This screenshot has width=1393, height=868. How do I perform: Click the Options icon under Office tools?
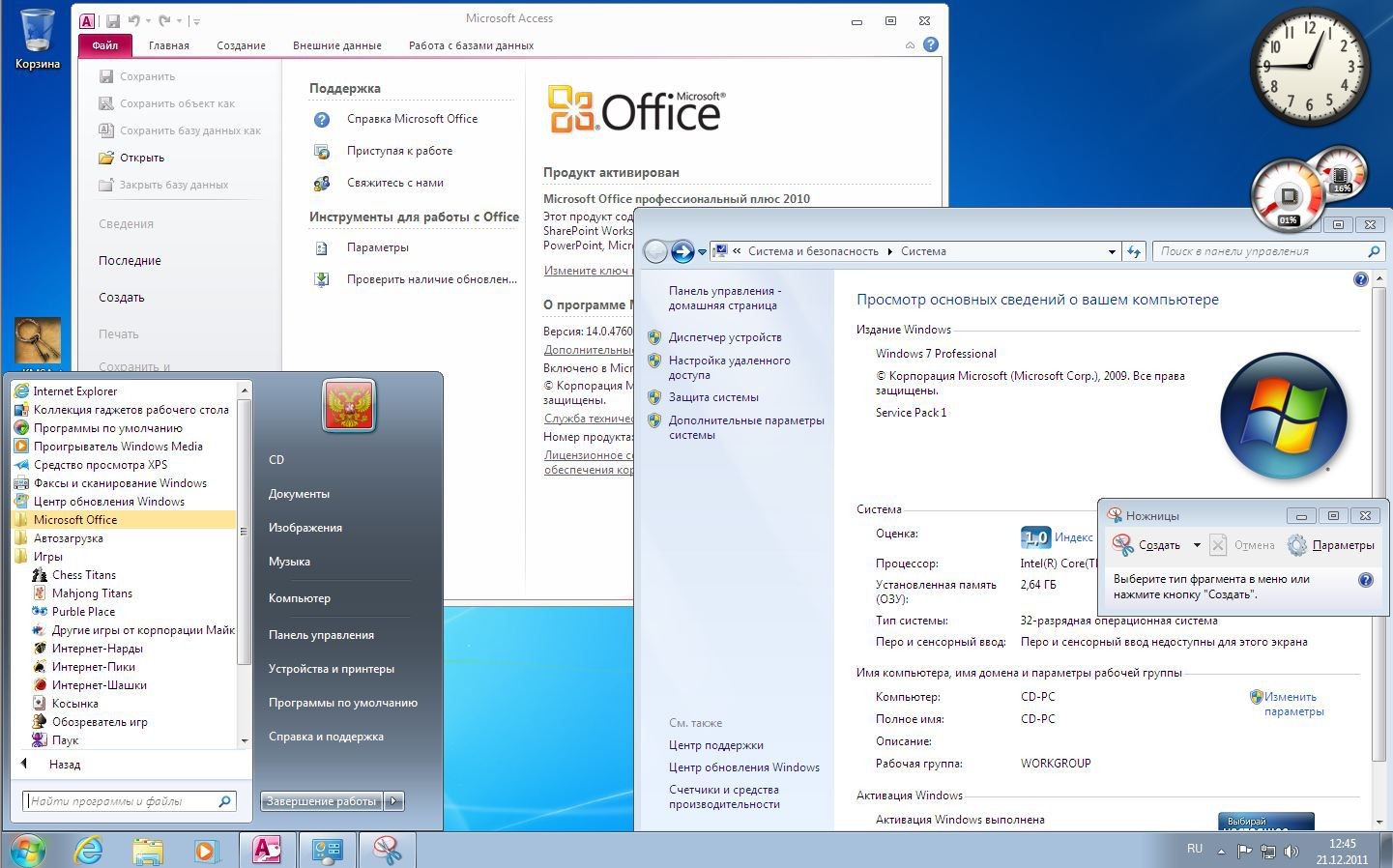click(x=322, y=247)
